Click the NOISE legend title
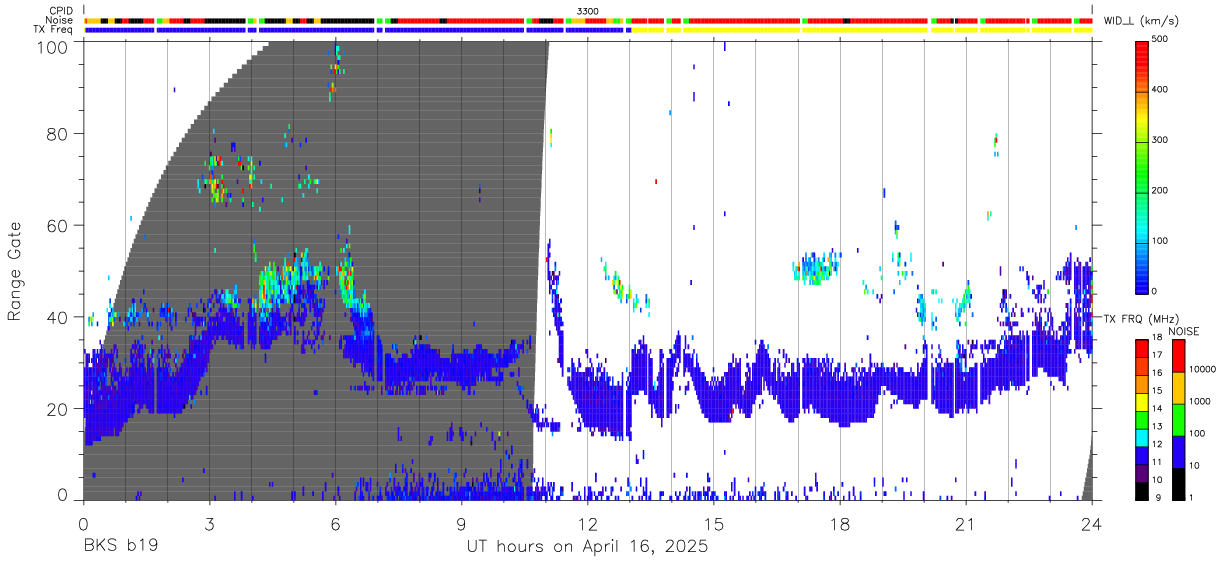The image size is (1228, 567). [x=1183, y=330]
